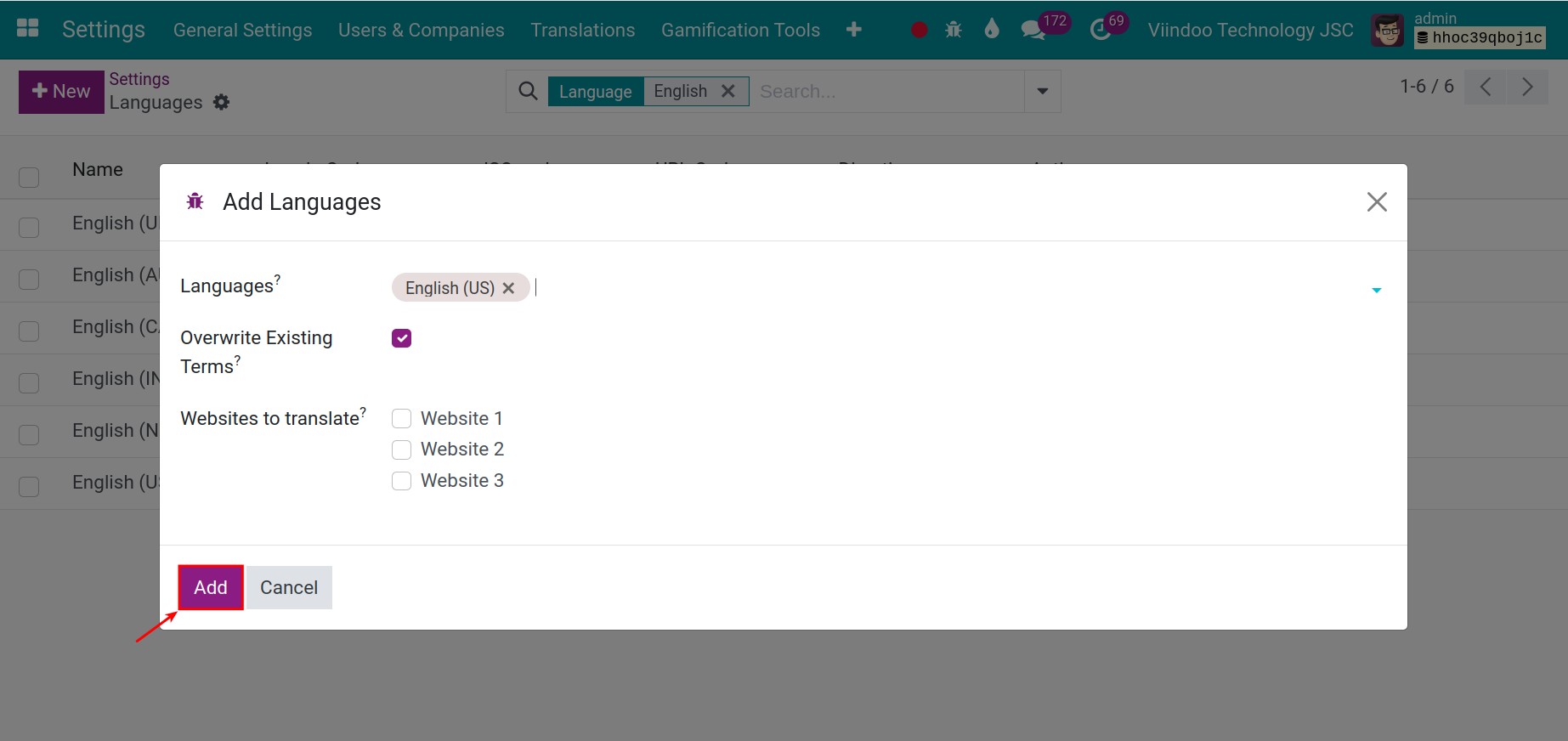Screen dimensions: 1568x741
Task: Select checkbox for English (C row
Action: tap(29, 331)
